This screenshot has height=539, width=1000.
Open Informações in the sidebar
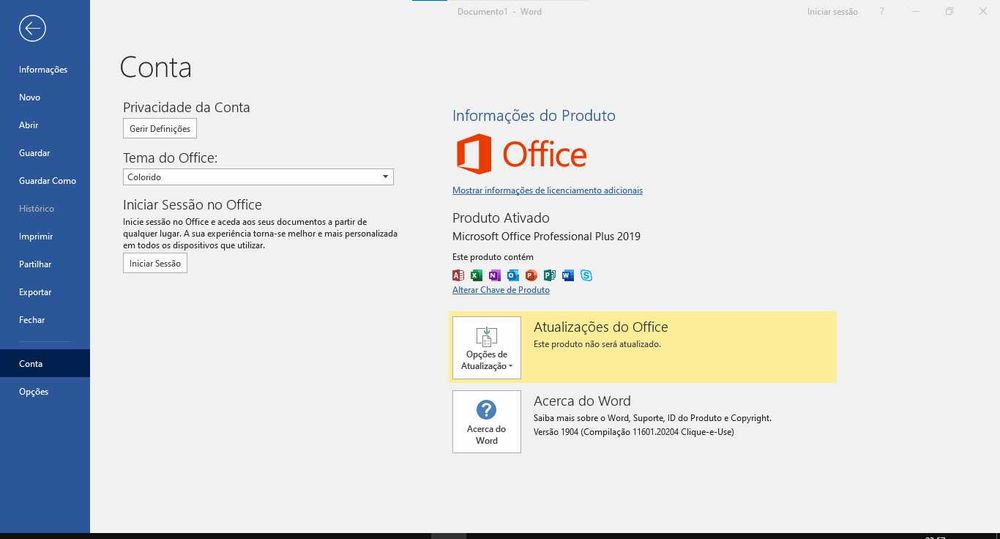click(x=45, y=70)
